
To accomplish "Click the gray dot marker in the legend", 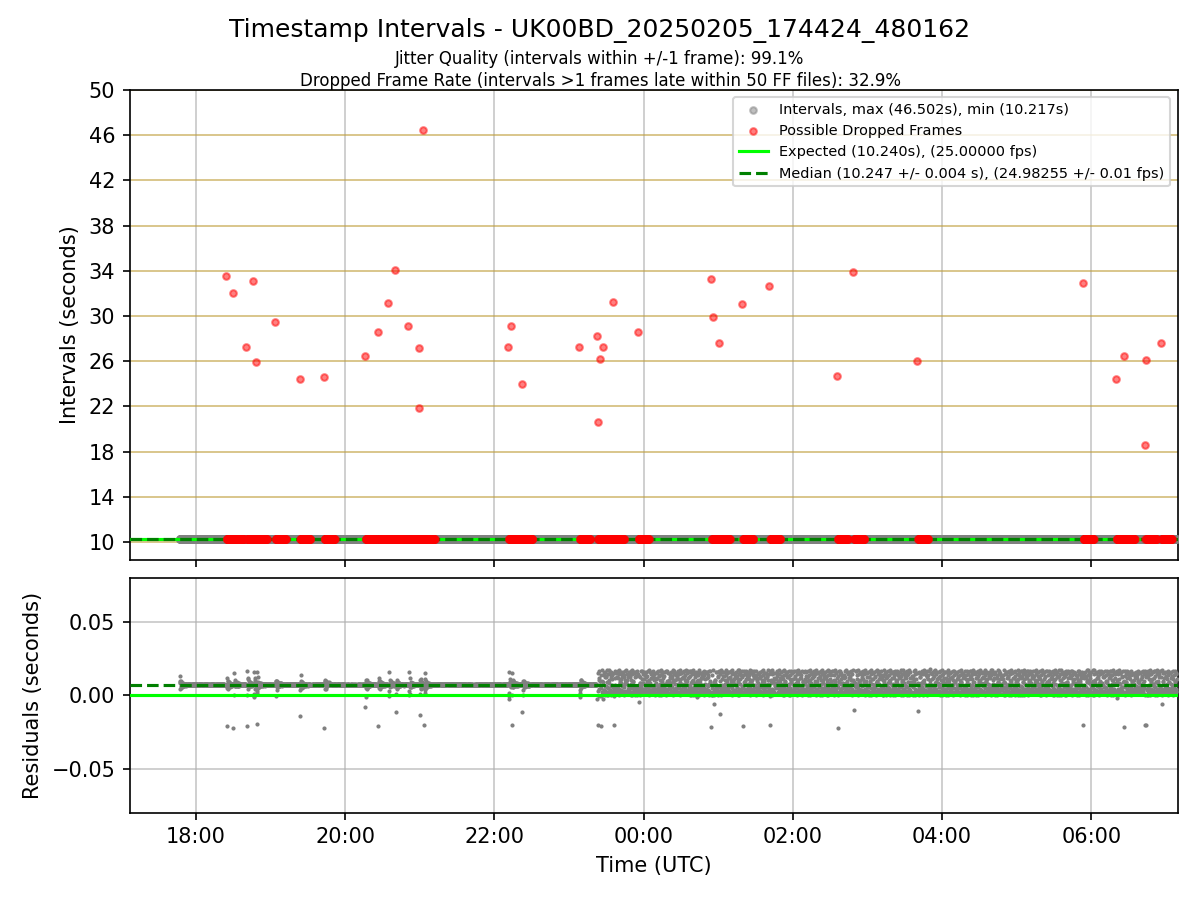I will coord(754,109).
